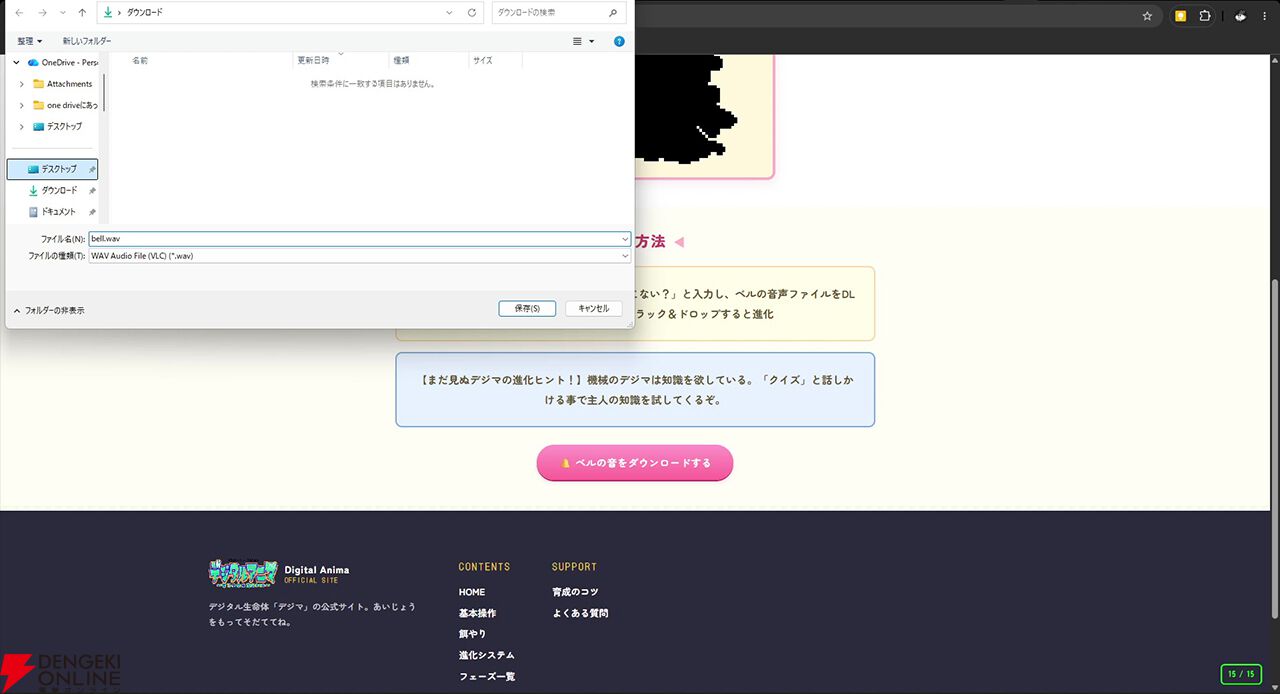Screen dimensions: 1280x694
Task: Select pinned ダウンロード quick access item
Action: [x=52, y=190]
